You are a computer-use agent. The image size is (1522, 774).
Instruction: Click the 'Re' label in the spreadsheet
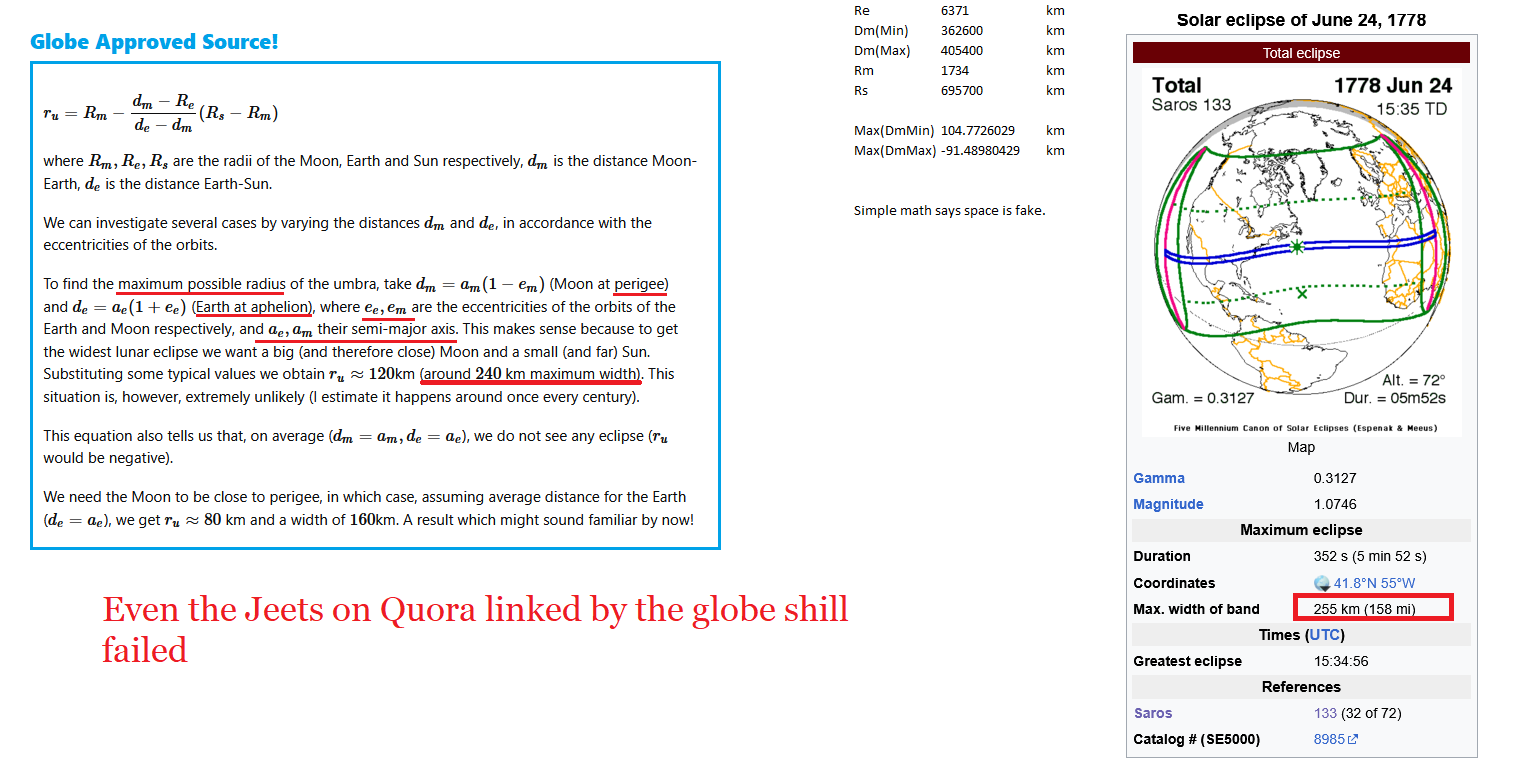pos(862,11)
